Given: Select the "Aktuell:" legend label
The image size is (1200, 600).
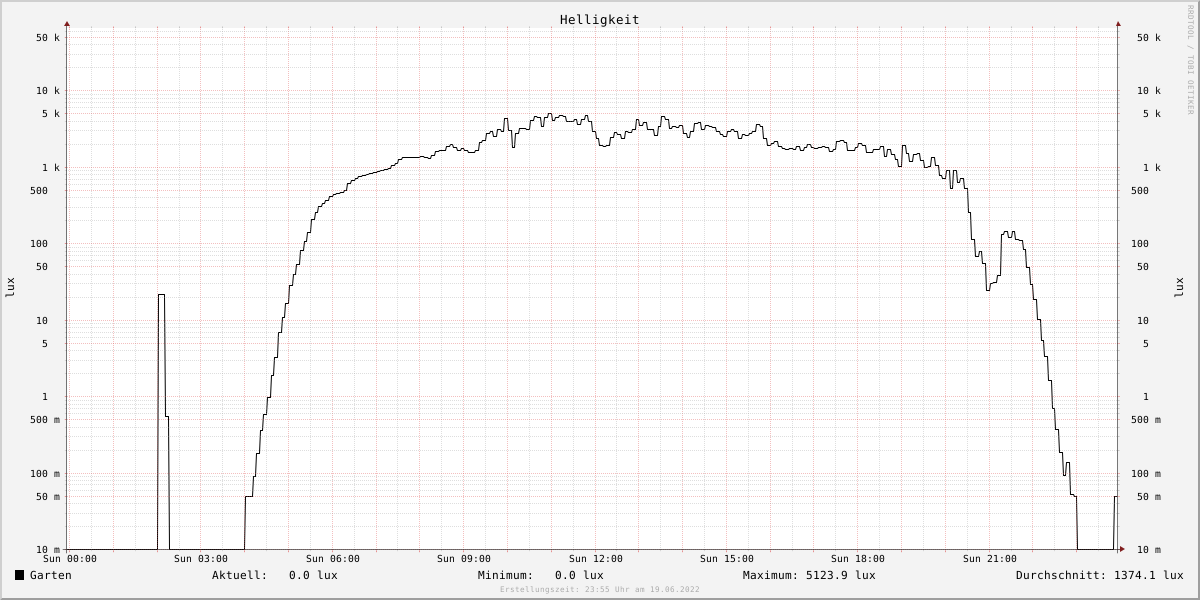Looking at the screenshot, I should click(x=240, y=575).
